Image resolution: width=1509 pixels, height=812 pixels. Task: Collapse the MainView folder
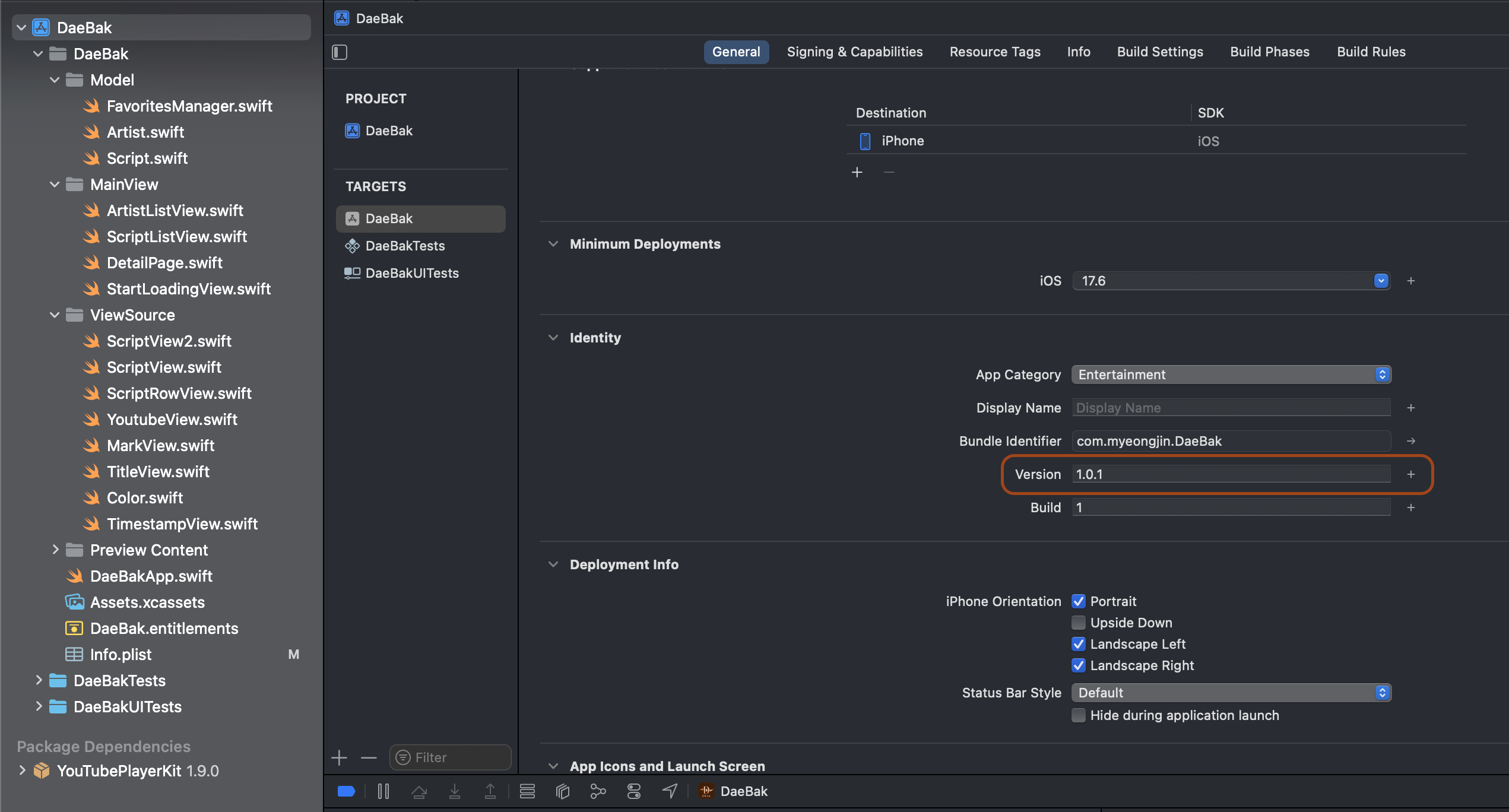point(55,185)
